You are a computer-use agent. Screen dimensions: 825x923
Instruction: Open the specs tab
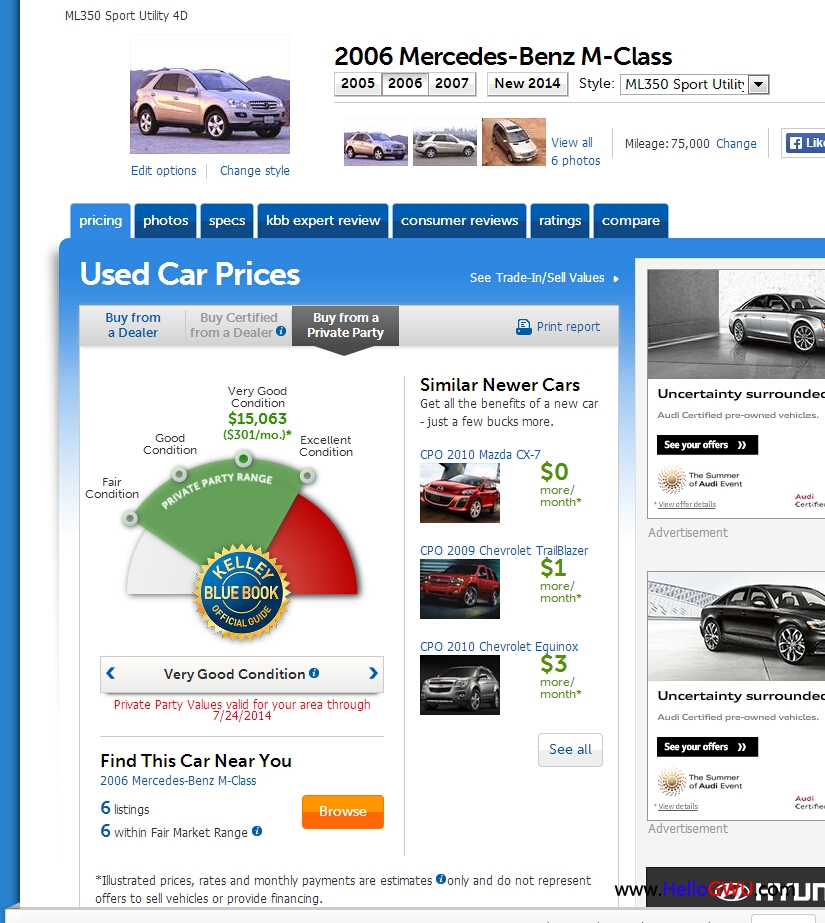(227, 221)
